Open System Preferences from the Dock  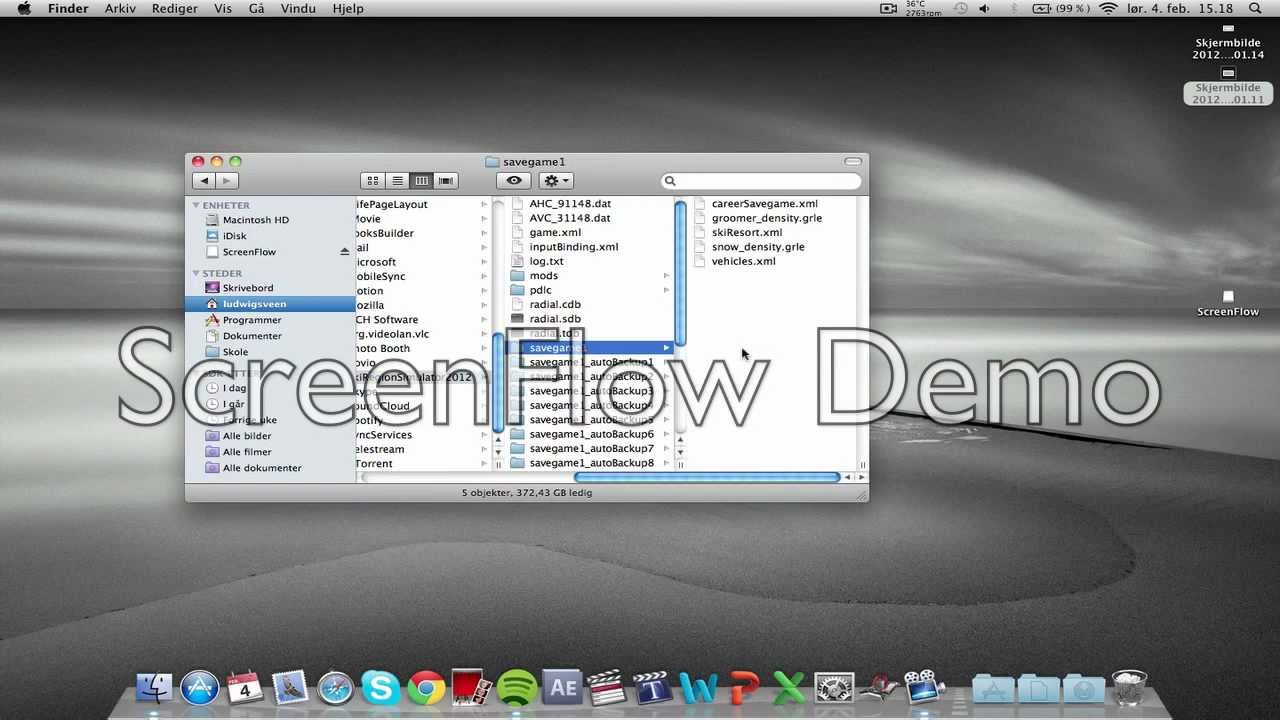click(x=834, y=689)
